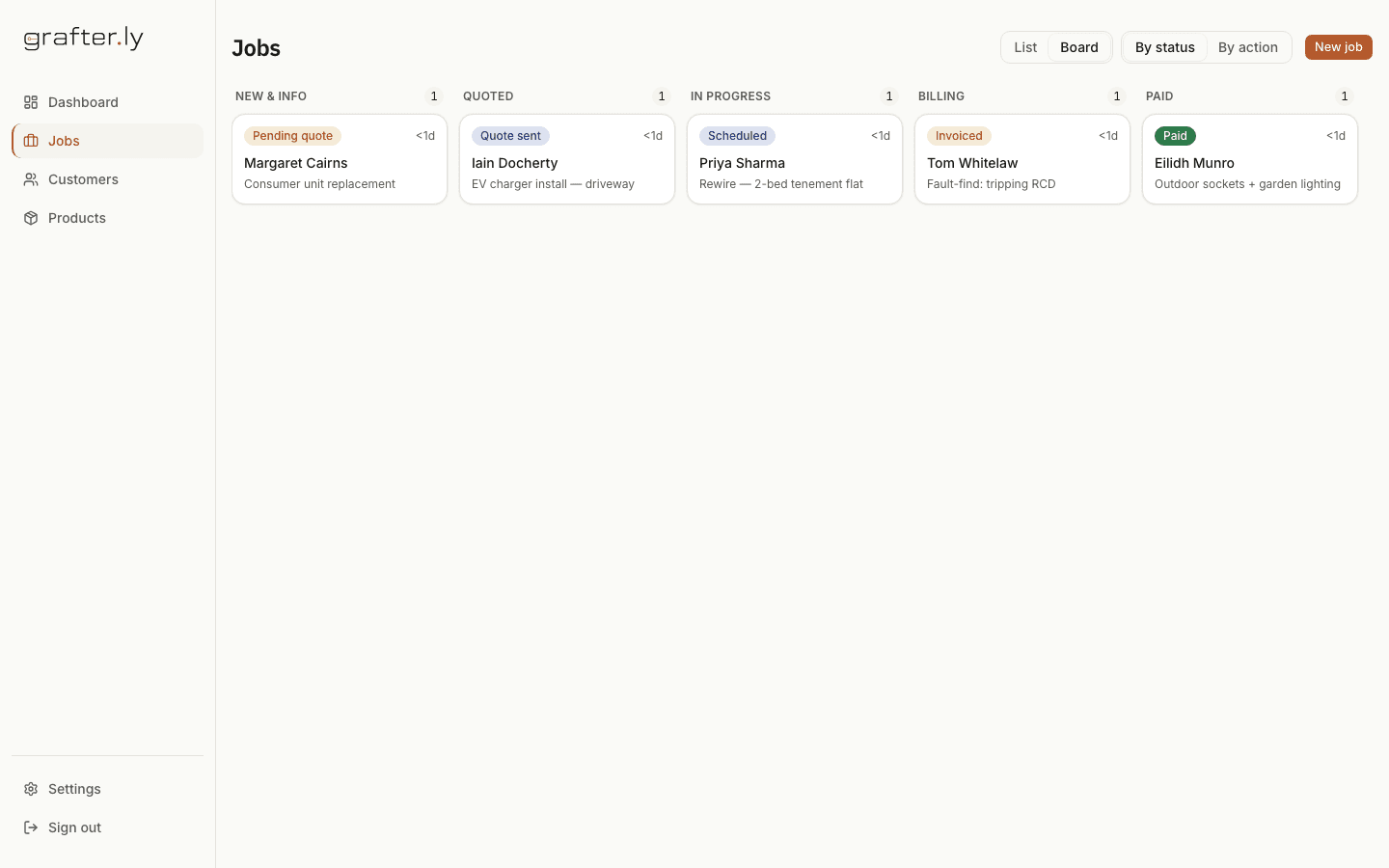The width and height of the screenshot is (1389, 868).
Task: Switch to Board view
Action: 1079,47
